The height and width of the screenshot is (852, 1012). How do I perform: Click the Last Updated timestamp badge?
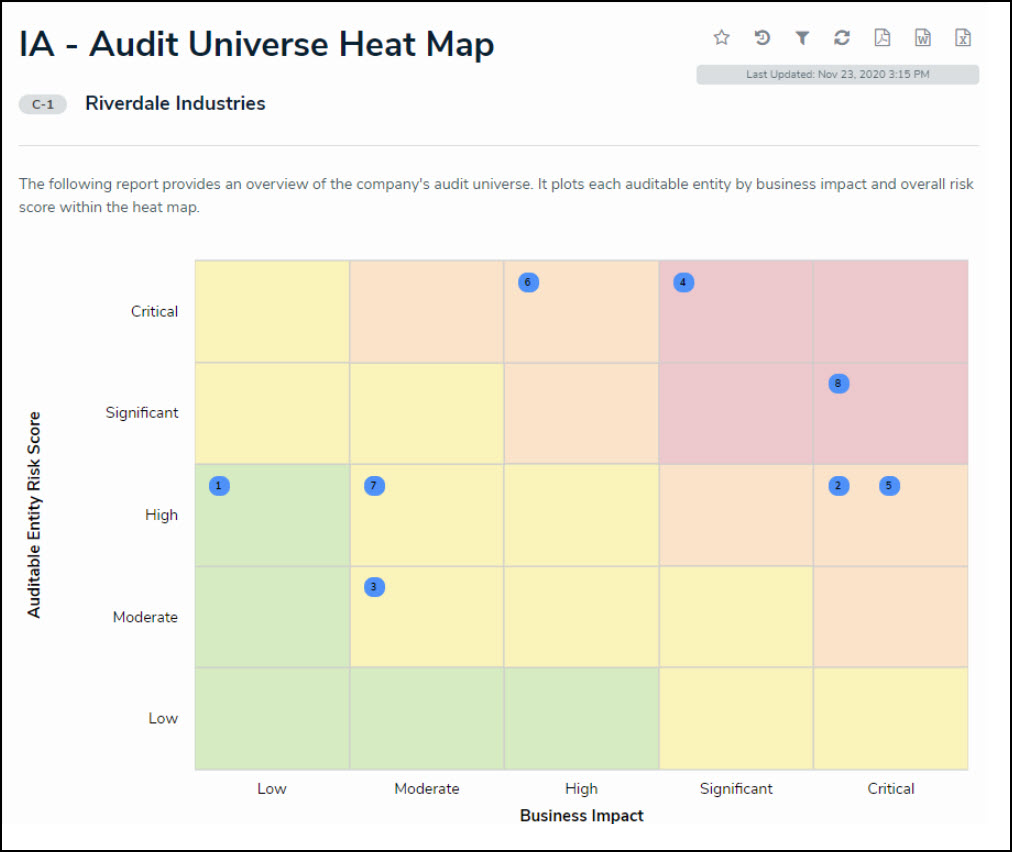pos(837,75)
